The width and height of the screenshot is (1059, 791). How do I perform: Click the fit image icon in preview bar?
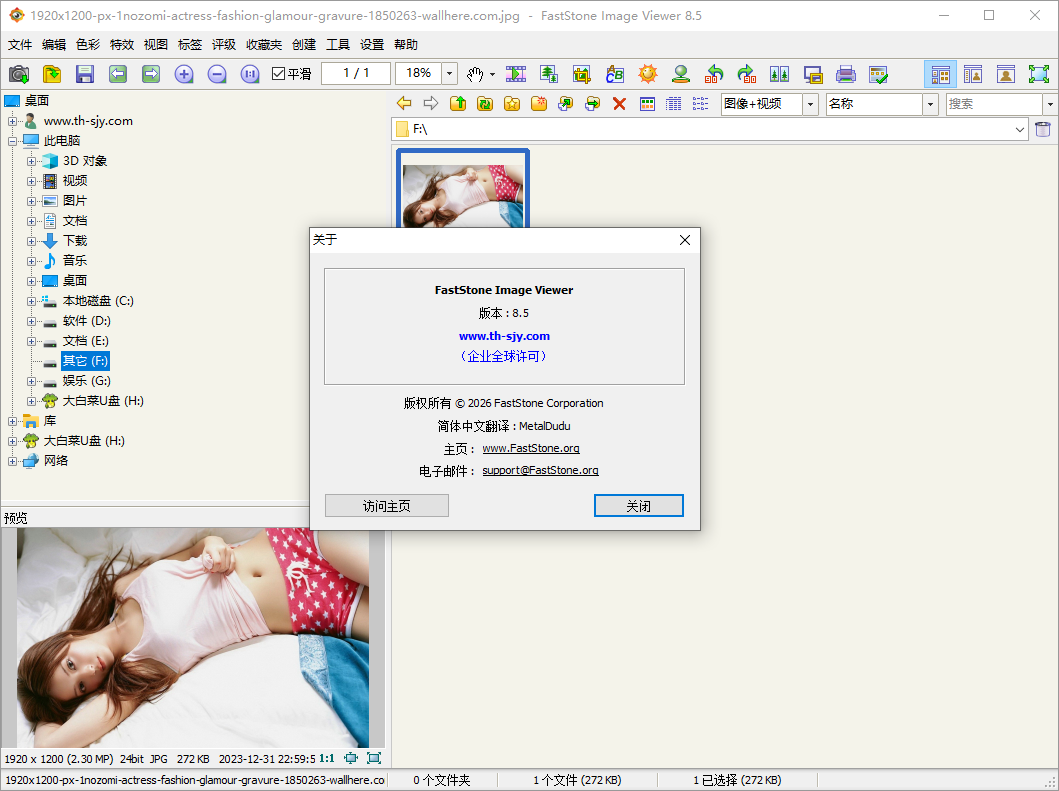(351, 758)
